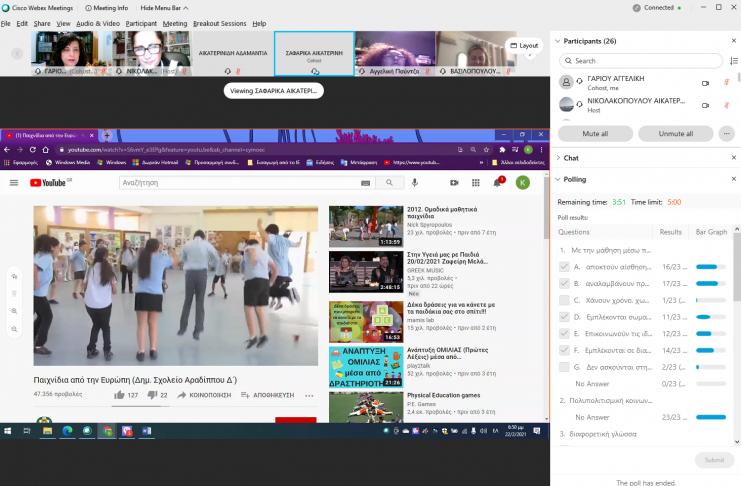741x486 pixels.
Task: Collapse the Polling panel header
Action: click(557, 179)
